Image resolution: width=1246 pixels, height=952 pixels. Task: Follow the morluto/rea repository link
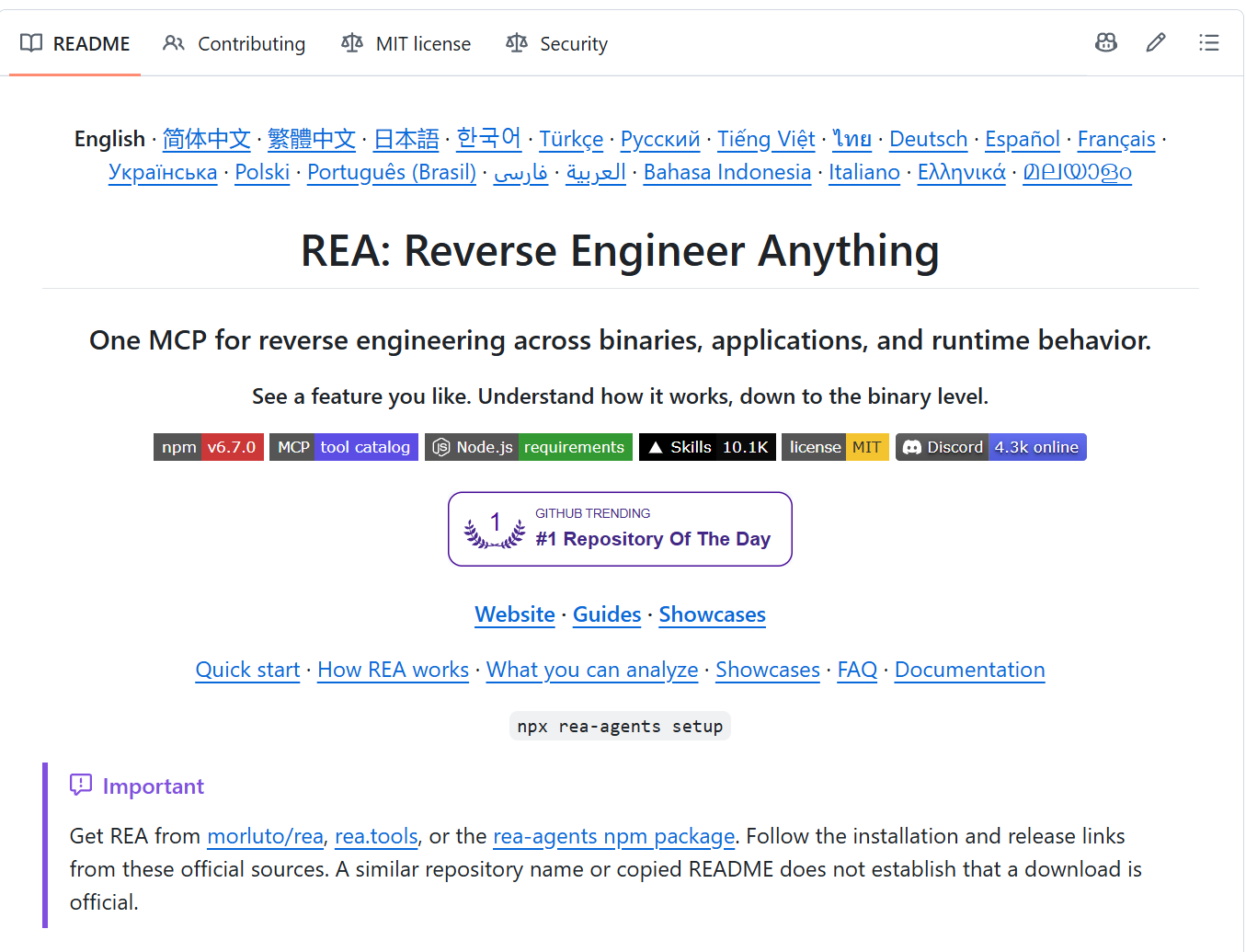(265, 836)
